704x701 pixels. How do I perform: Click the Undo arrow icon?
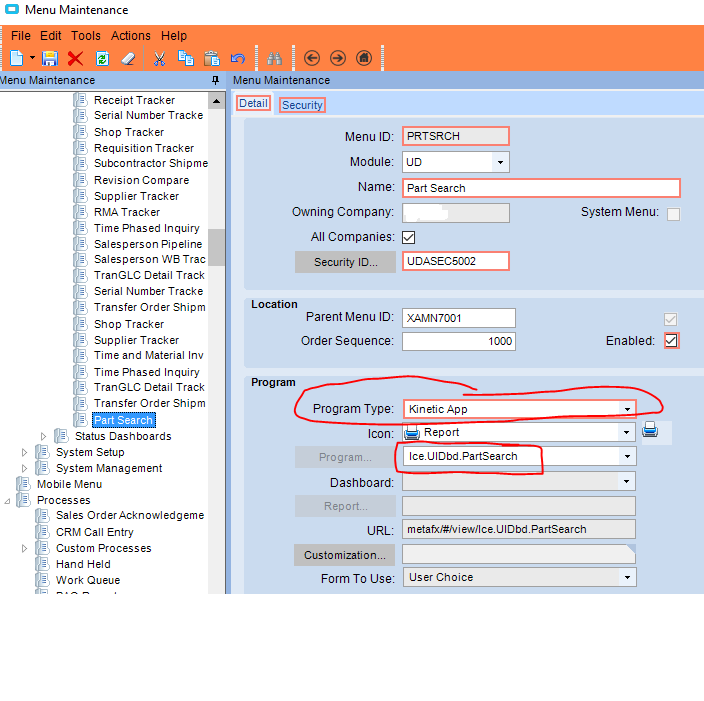(238, 58)
